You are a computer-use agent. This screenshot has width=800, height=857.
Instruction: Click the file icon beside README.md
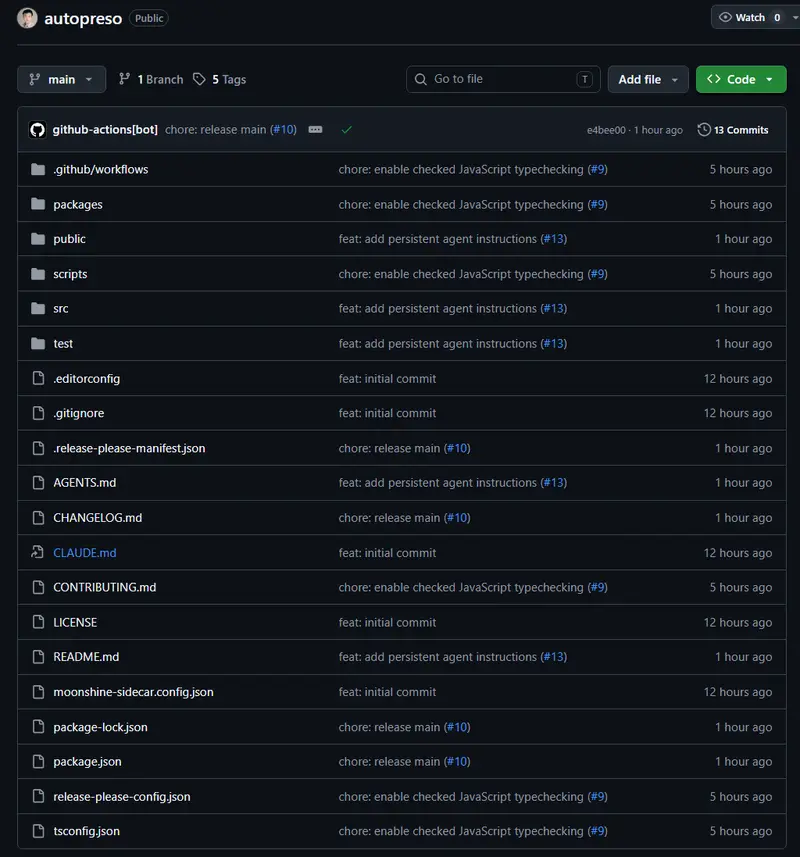pos(38,657)
